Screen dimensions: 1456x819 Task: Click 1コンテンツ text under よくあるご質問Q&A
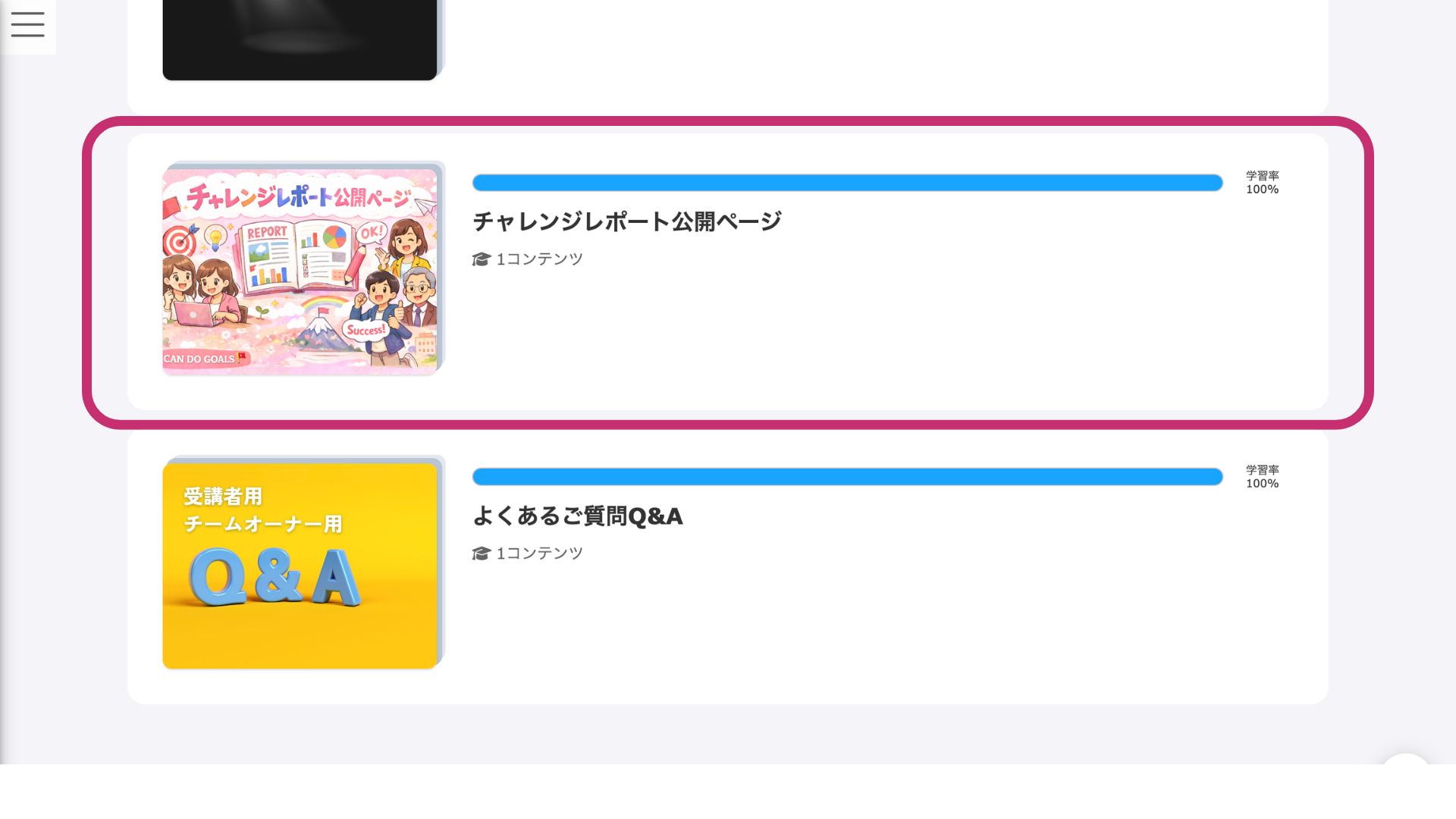(539, 554)
